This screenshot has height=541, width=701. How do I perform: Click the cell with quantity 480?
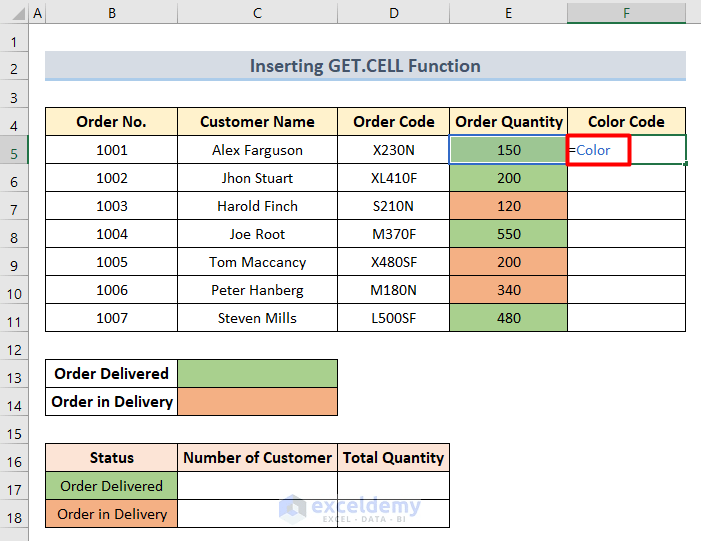click(508, 318)
